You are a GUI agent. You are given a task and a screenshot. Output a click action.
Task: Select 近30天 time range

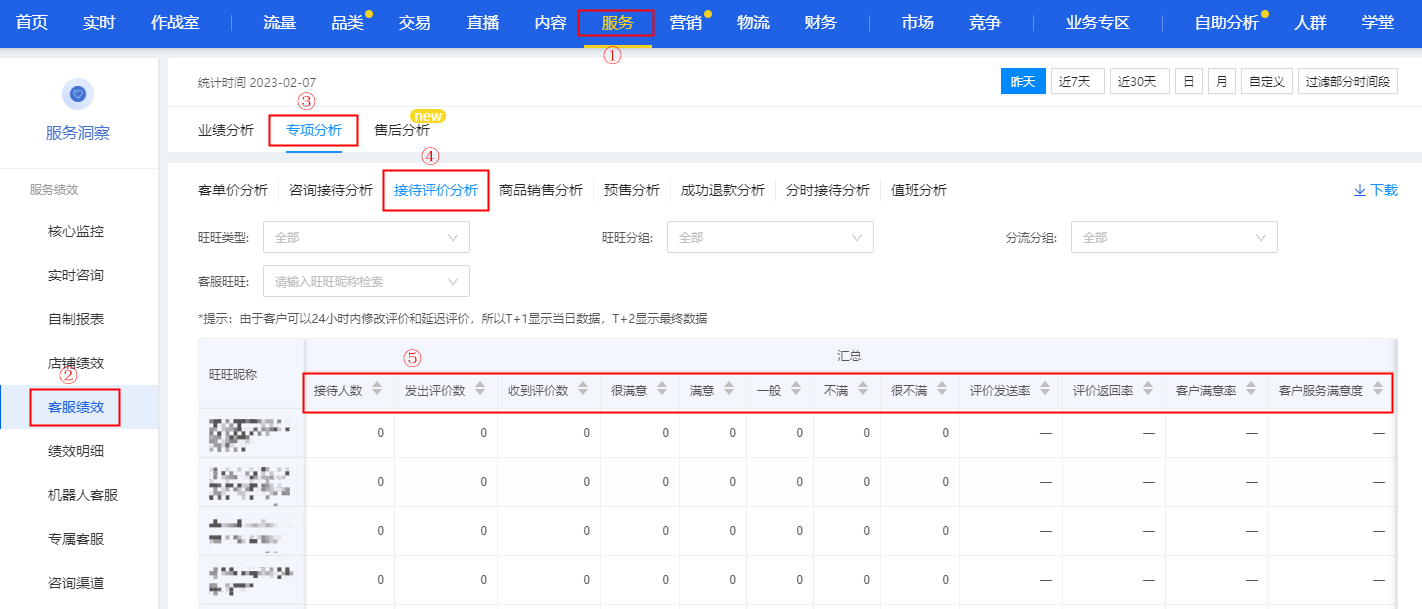coord(1140,81)
